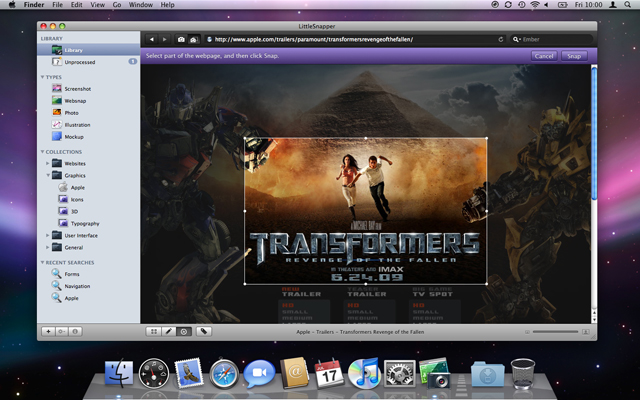
Task: Open the Edit menu
Action: coord(76,5)
